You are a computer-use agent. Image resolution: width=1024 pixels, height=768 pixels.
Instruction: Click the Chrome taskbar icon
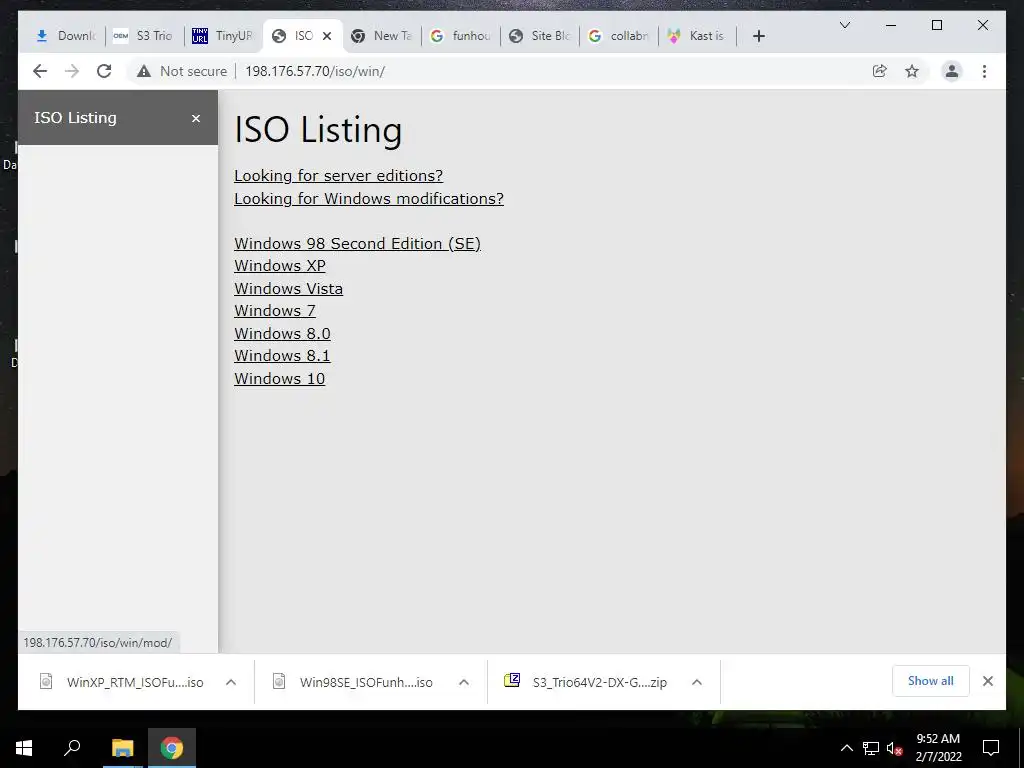point(172,748)
